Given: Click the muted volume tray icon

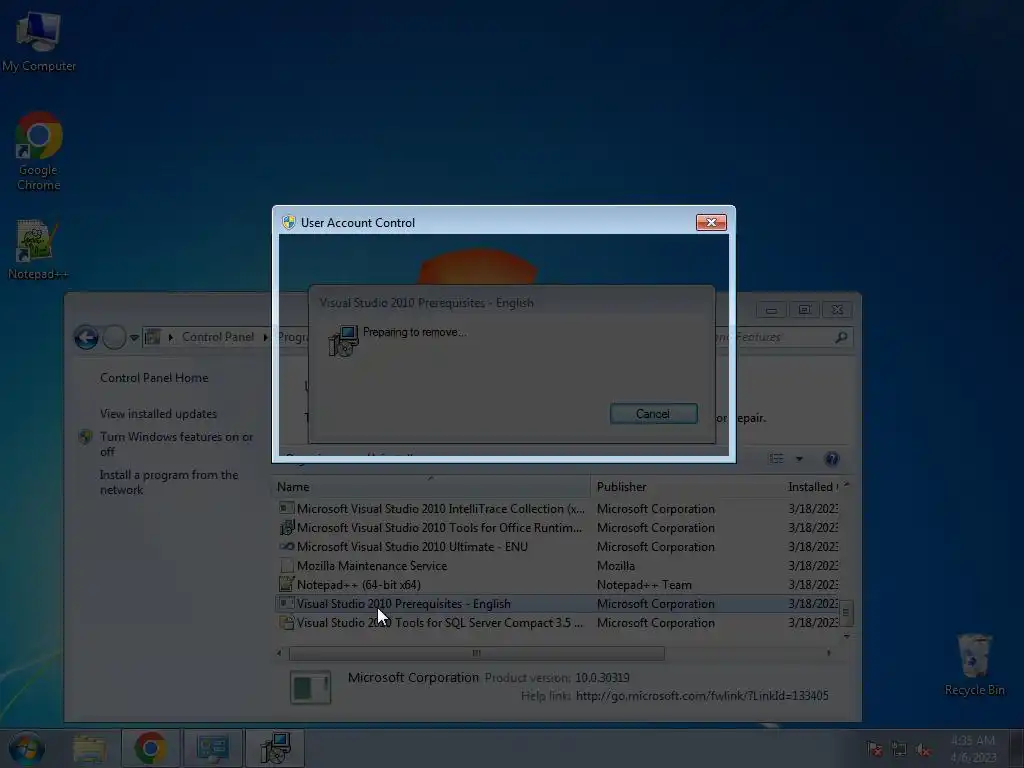Looking at the screenshot, I should (x=923, y=749).
